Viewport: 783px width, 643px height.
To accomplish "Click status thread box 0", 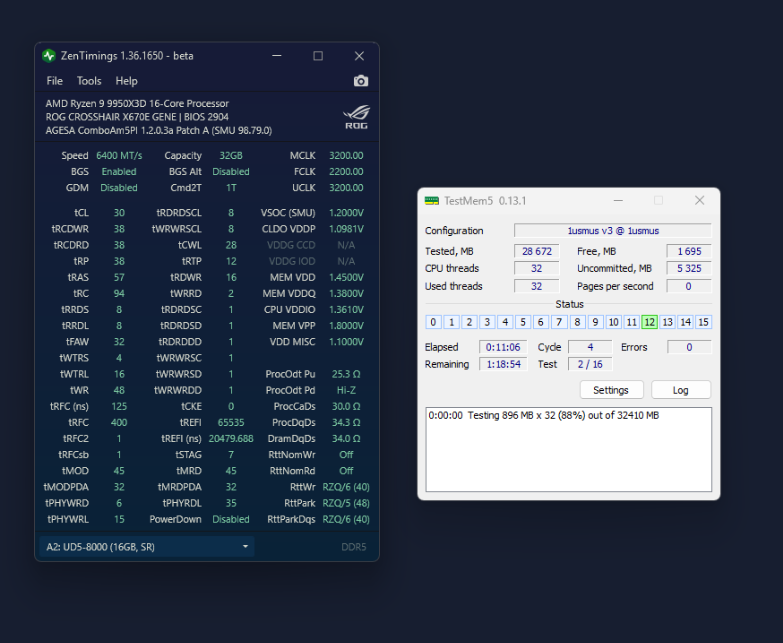I will point(433,322).
